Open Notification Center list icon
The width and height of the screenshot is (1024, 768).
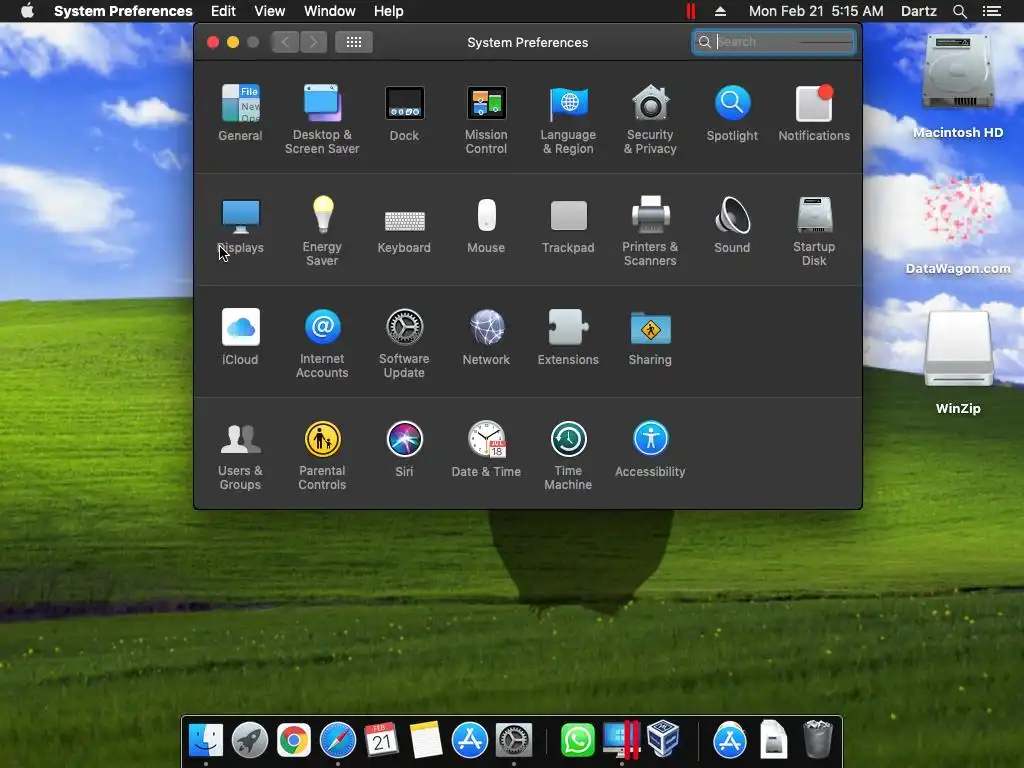pos(992,11)
